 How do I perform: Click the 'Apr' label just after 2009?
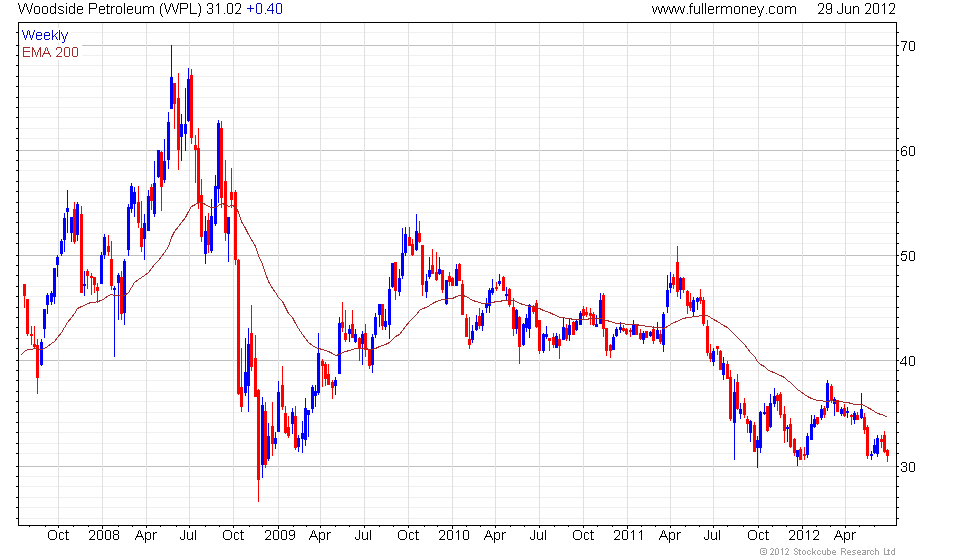pyautogui.click(x=320, y=536)
